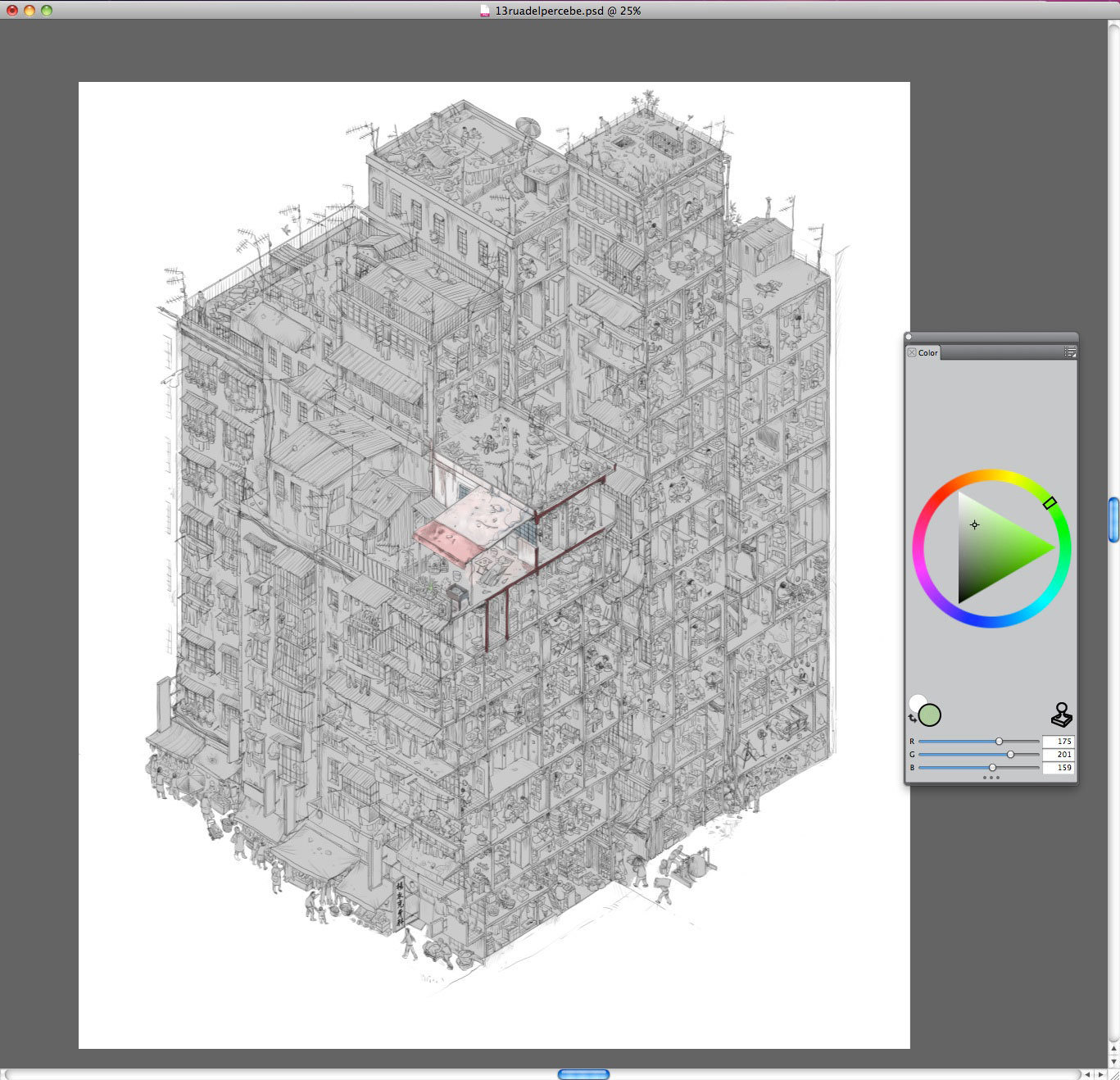Click the R value field showing 175
The width and height of the screenshot is (1120, 1080).
pos(1058,741)
